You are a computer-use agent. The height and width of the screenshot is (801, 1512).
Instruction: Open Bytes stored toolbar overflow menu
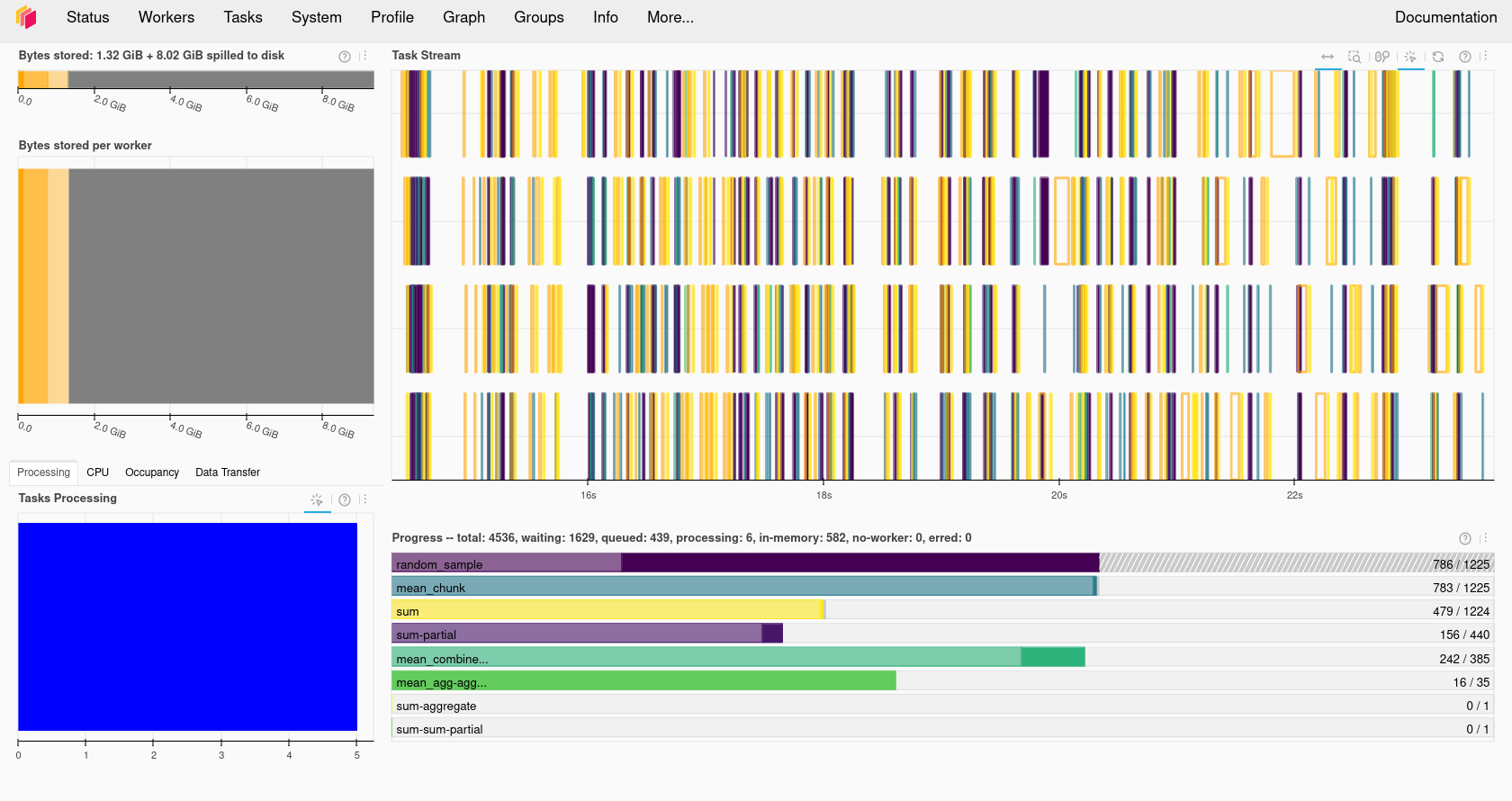(x=364, y=56)
